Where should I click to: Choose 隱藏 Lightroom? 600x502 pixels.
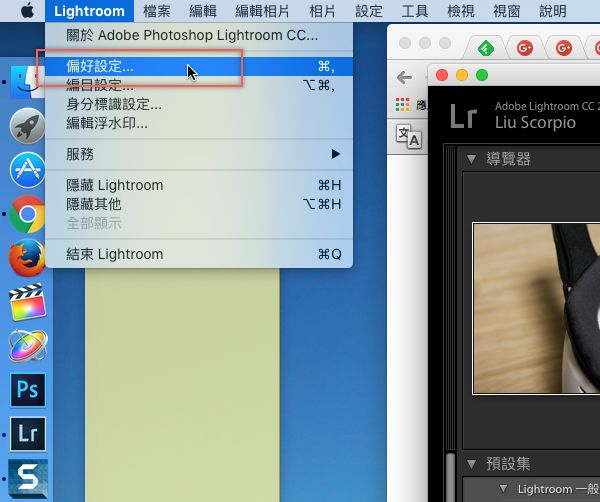click(x=199, y=185)
